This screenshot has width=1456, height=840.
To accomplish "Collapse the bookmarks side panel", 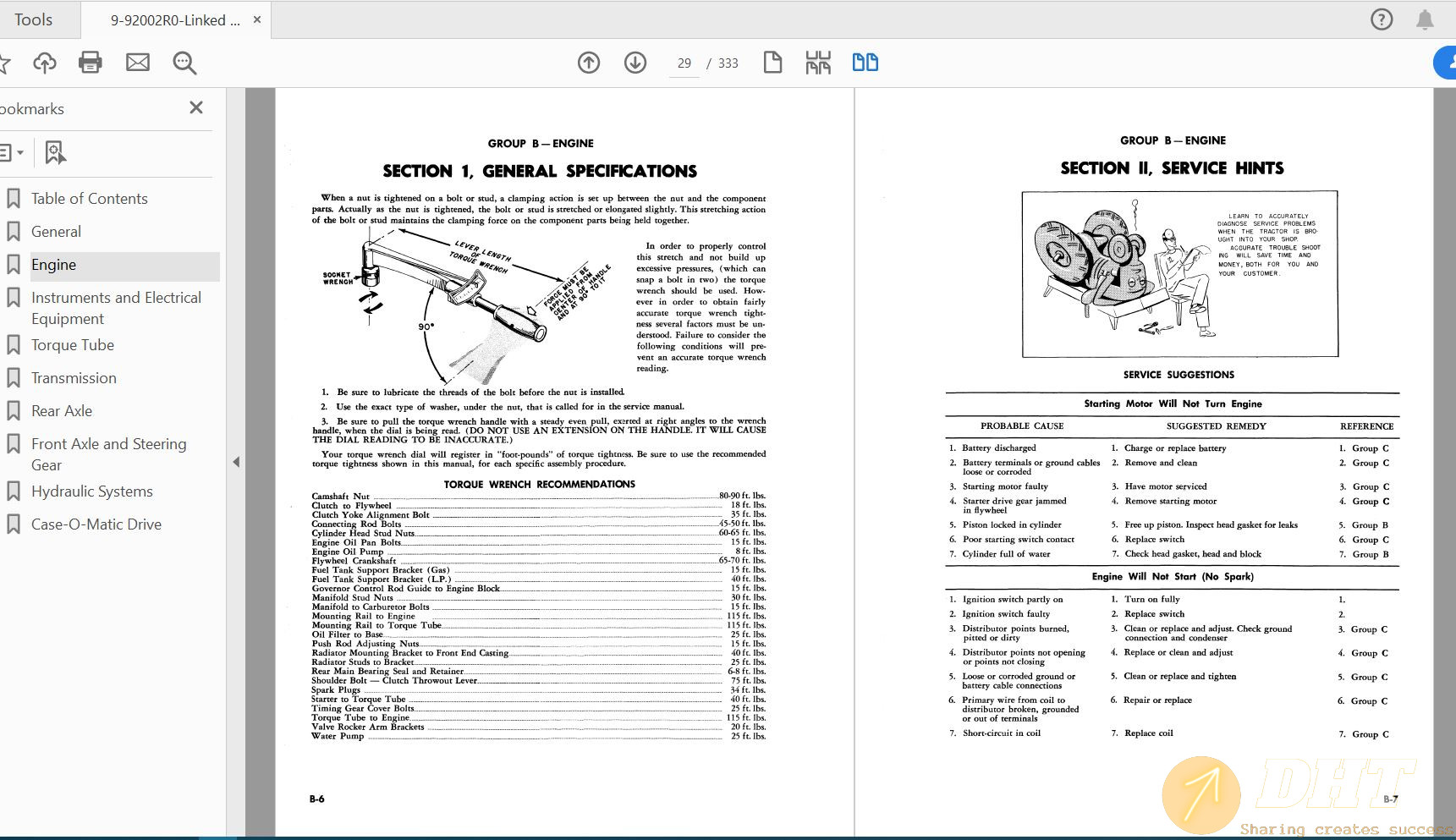I will (196, 107).
